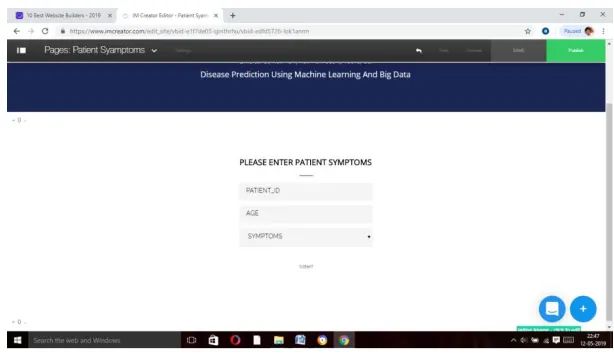614x360 pixels.
Task: Reload the page with the refresh icon
Action: 45,31
